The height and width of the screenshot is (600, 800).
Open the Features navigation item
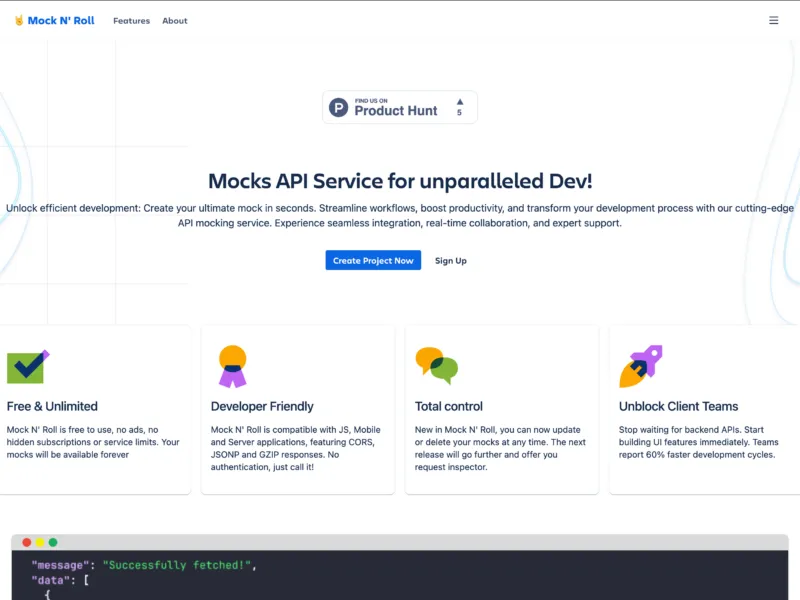click(131, 21)
